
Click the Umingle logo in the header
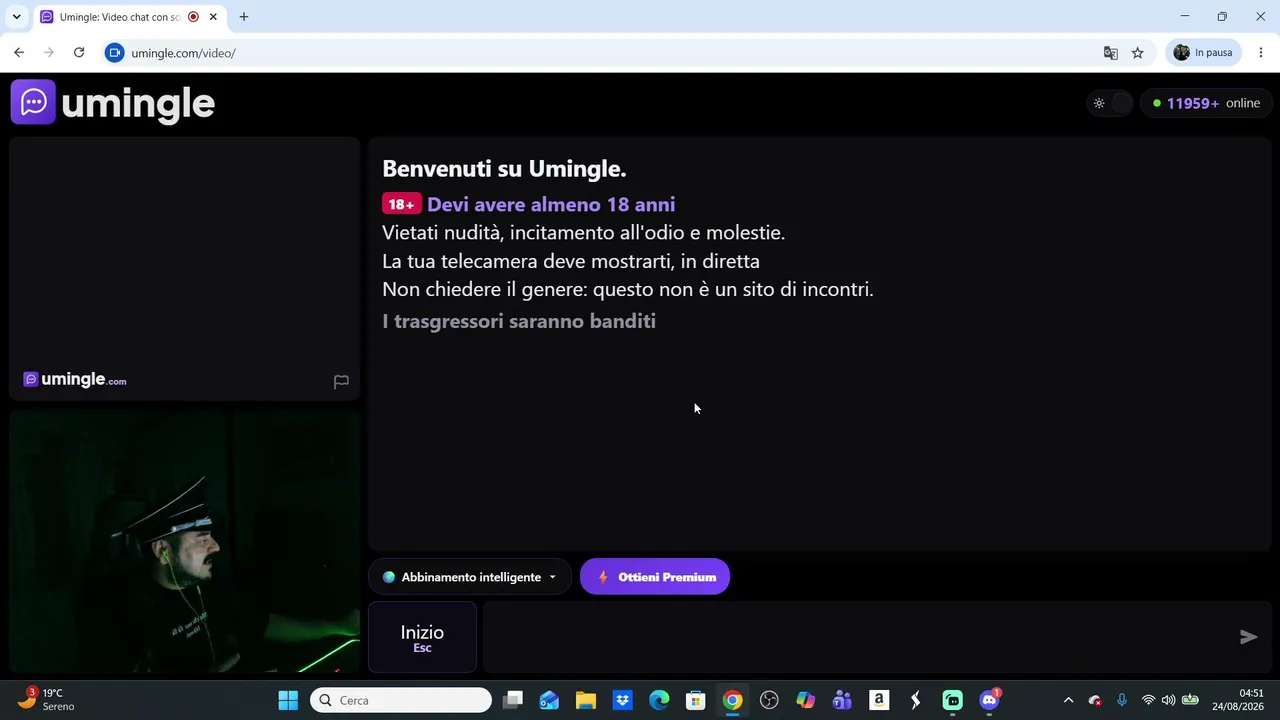[113, 103]
